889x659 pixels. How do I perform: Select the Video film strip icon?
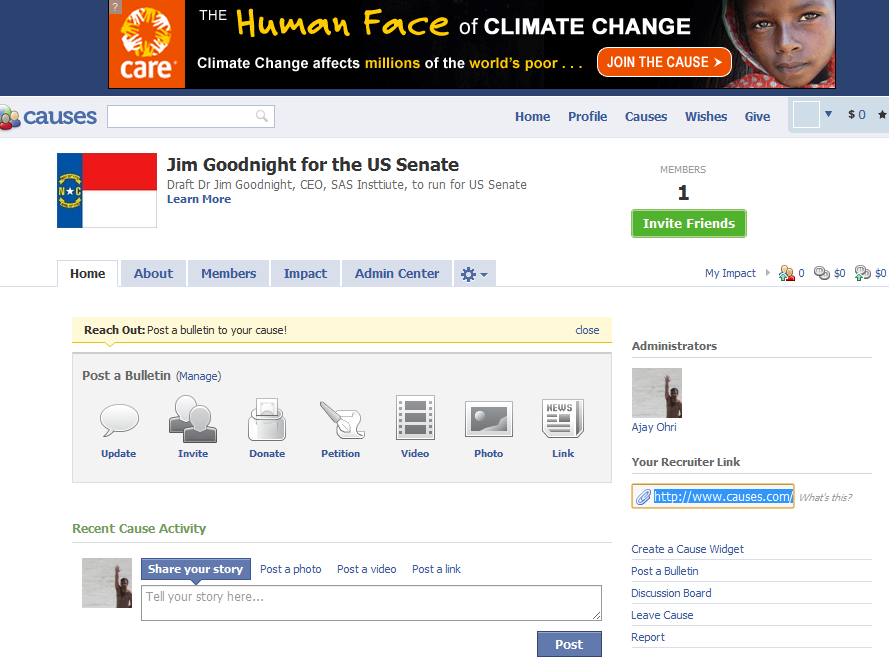[415, 419]
